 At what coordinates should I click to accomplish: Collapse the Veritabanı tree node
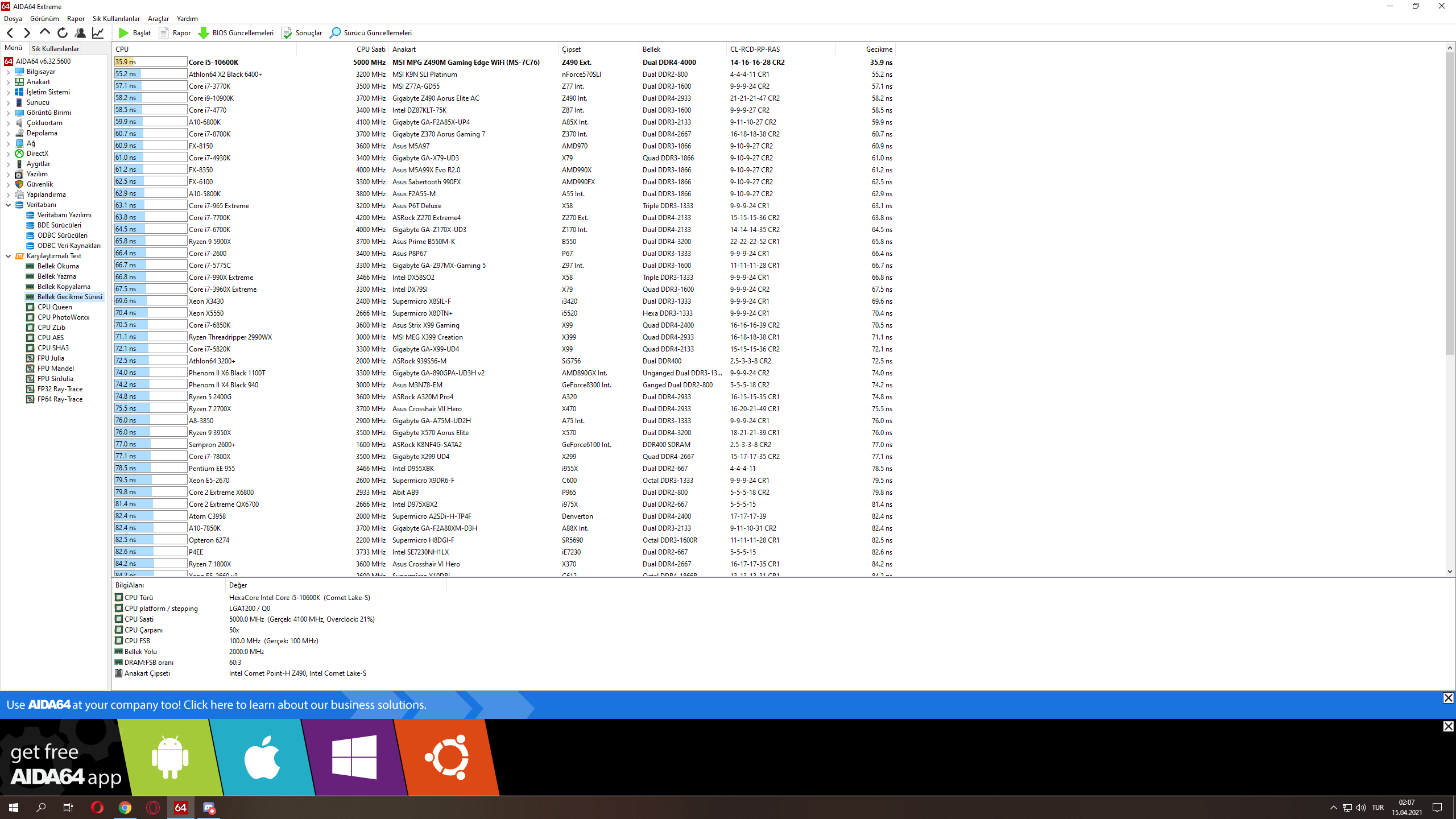coord(8,205)
